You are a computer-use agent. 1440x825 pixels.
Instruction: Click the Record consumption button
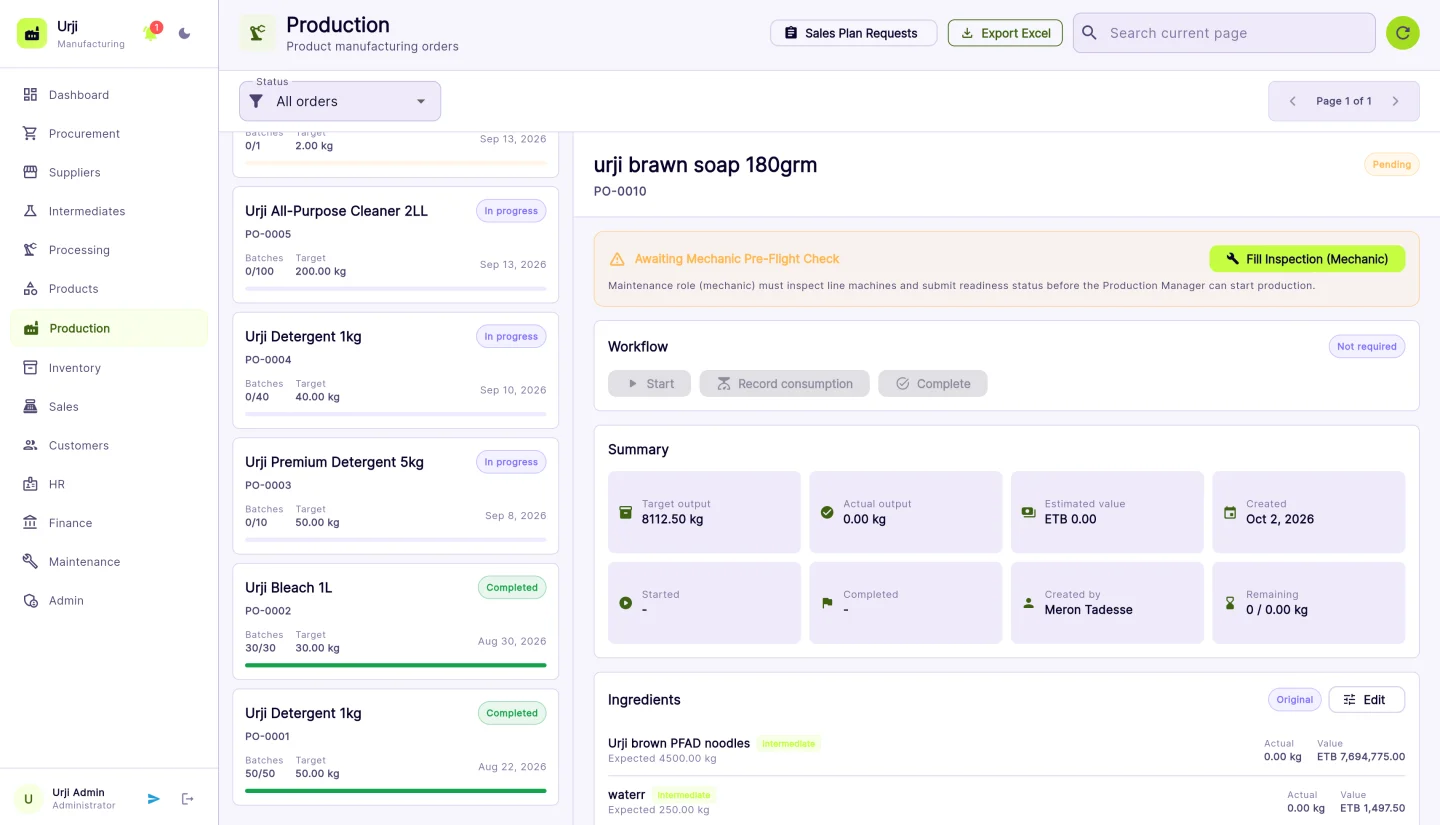(784, 384)
